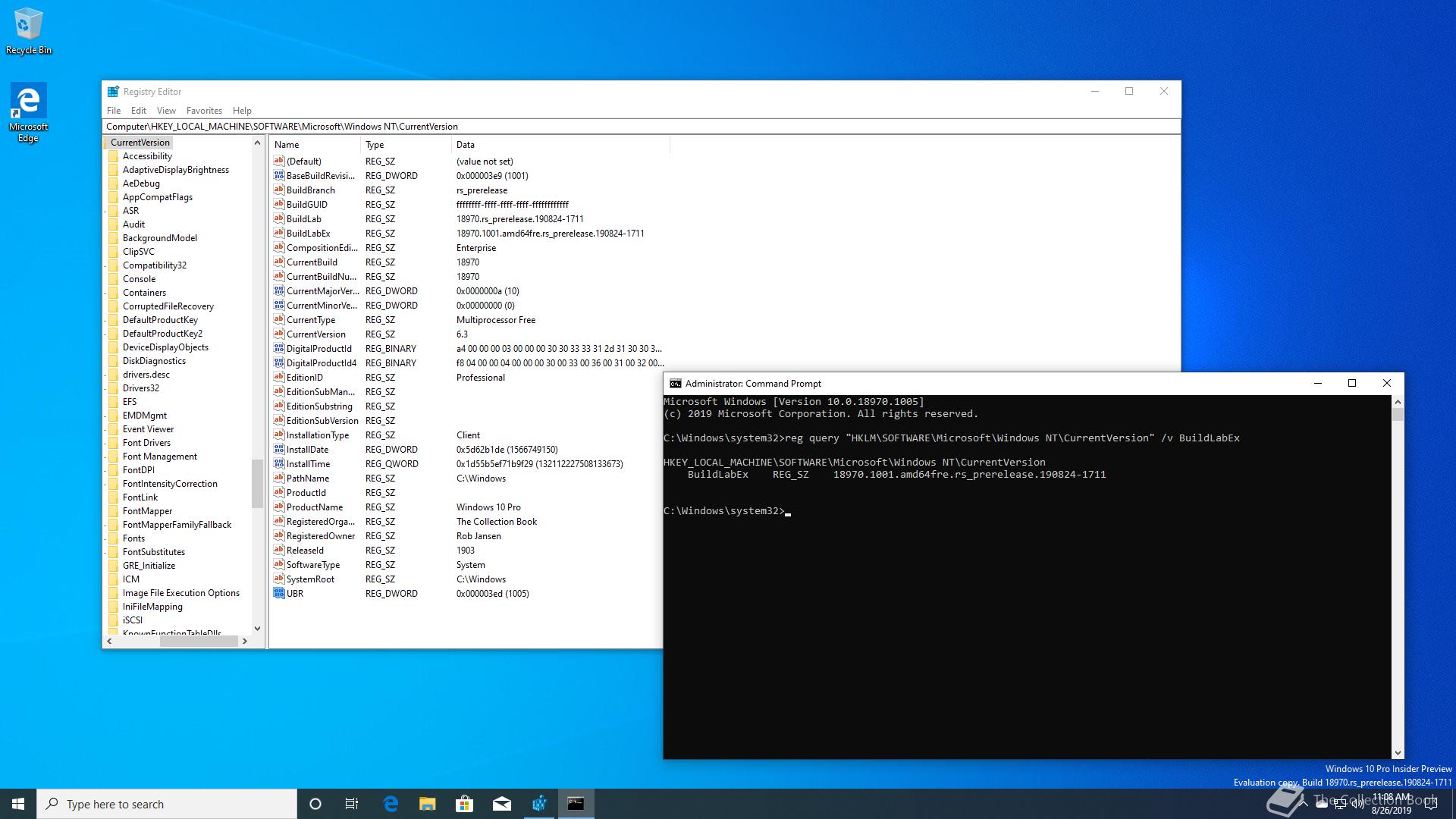Open the Favorites menu in Registry Editor

(x=204, y=111)
